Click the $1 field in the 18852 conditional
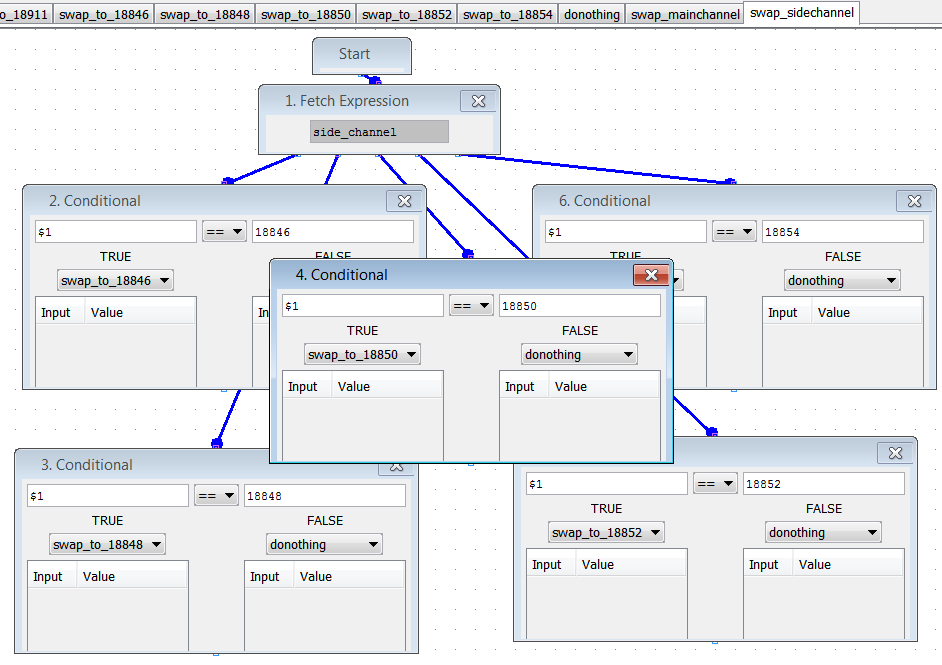The width and height of the screenshot is (942, 665). pos(607,484)
